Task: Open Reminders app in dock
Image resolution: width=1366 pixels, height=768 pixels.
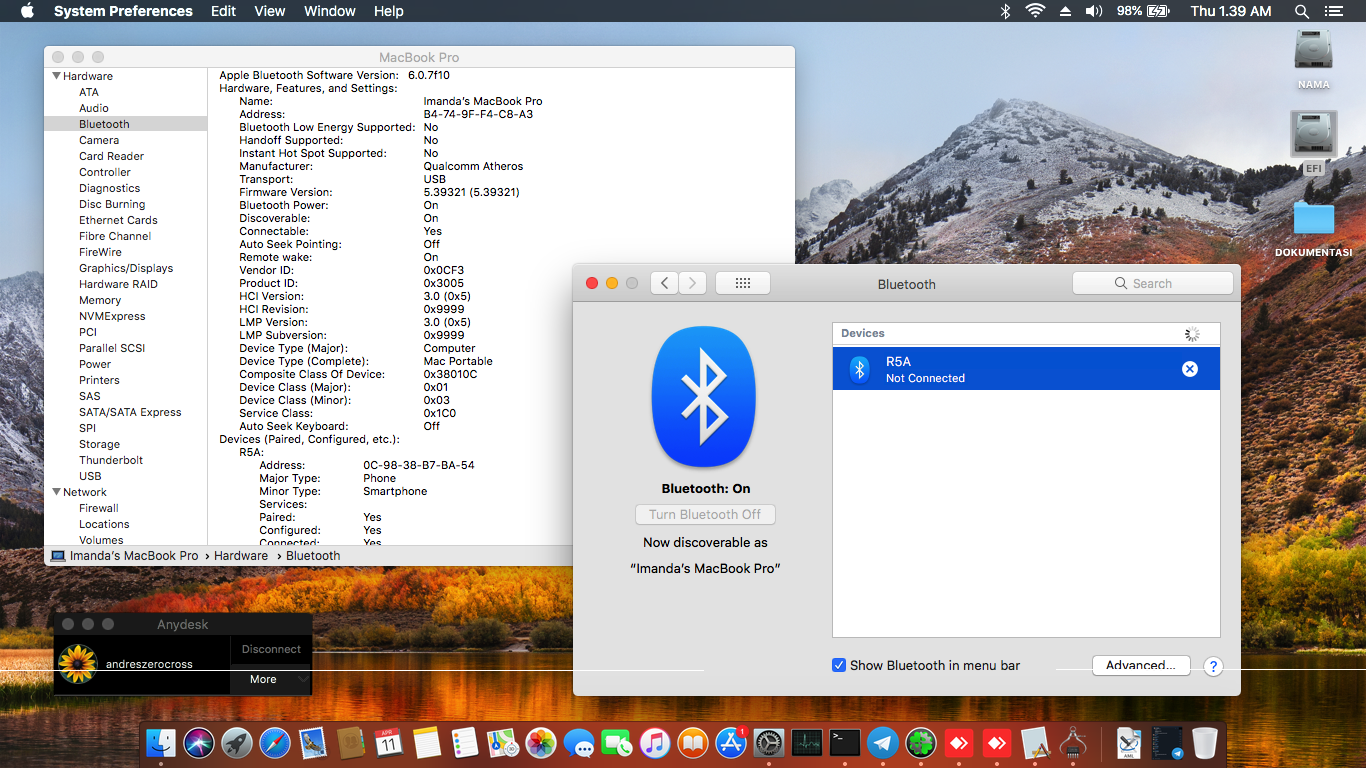Action: click(465, 742)
